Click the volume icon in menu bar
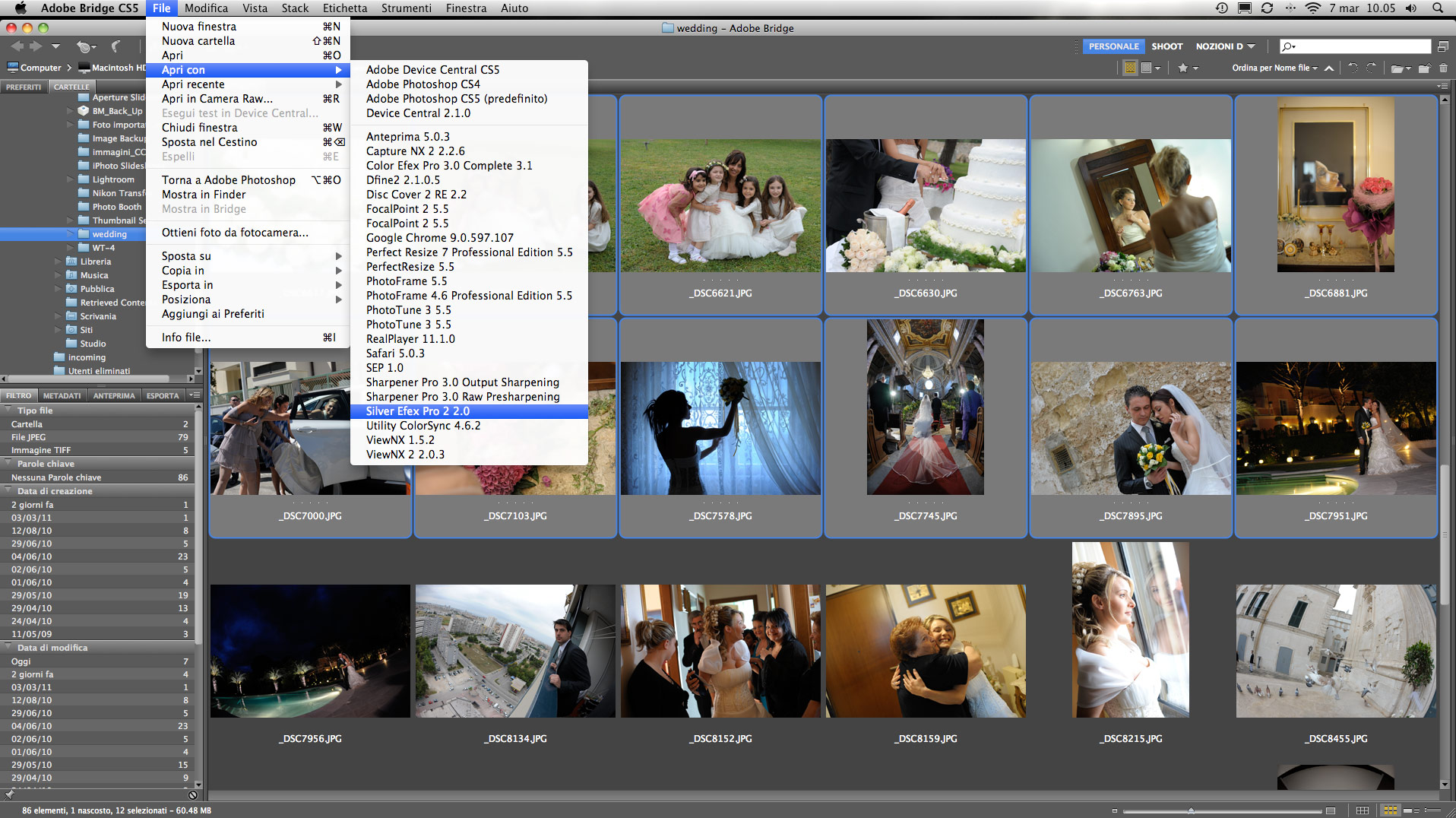 1410,8
